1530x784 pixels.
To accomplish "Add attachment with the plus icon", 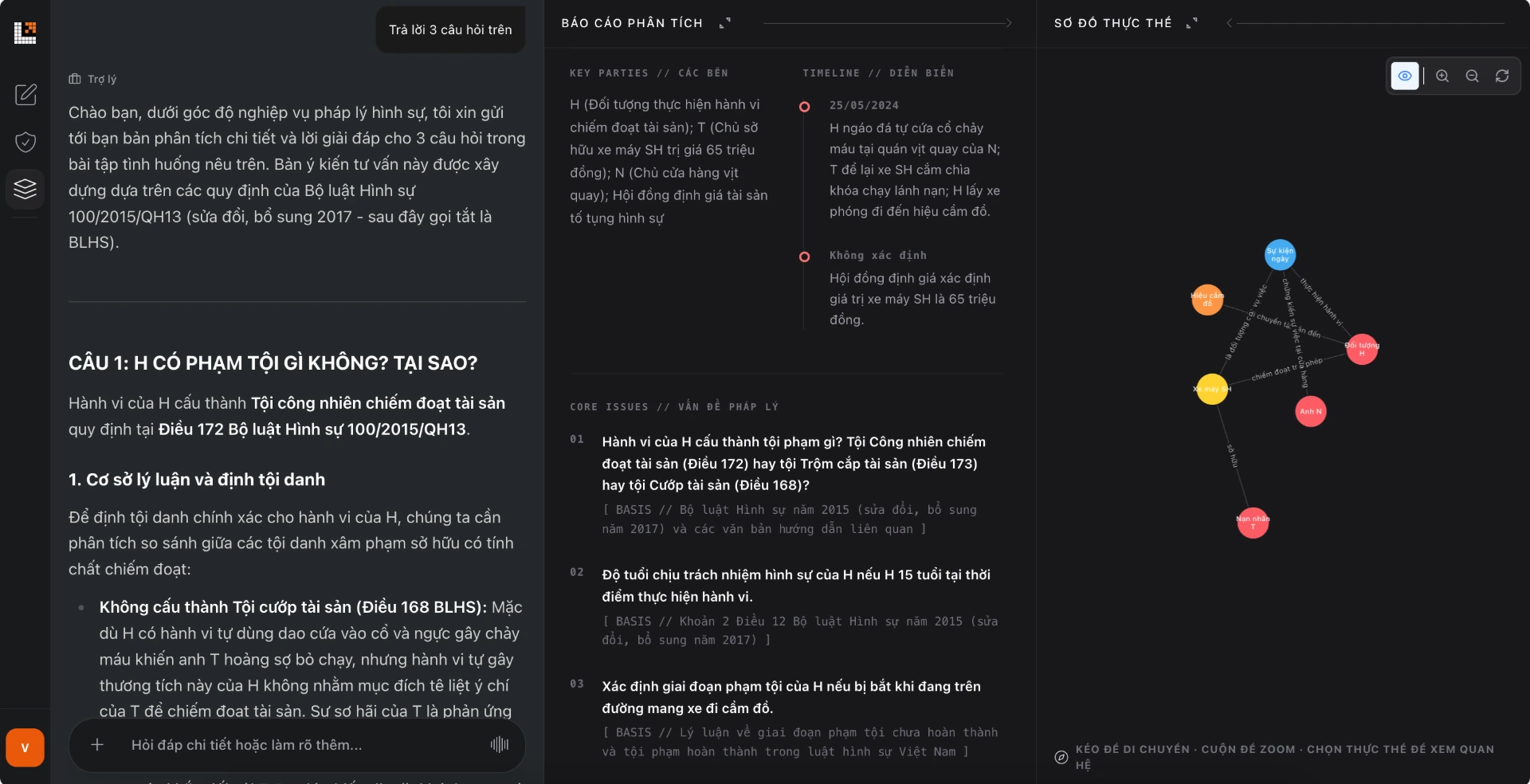I will [97, 744].
